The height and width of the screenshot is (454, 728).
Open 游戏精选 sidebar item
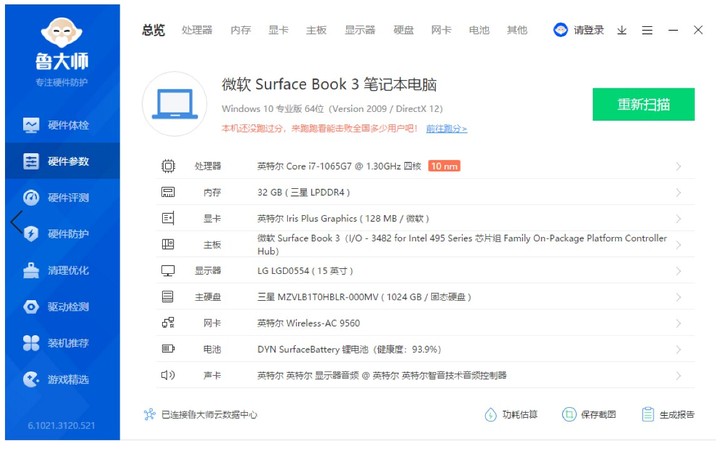click(x=62, y=380)
